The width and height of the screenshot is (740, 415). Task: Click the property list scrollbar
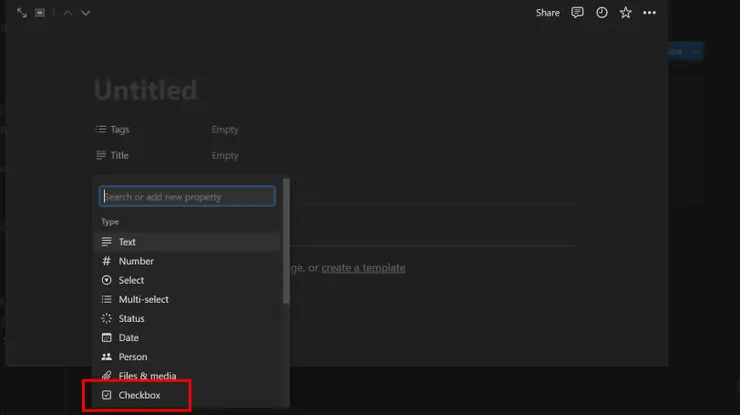click(x=286, y=241)
